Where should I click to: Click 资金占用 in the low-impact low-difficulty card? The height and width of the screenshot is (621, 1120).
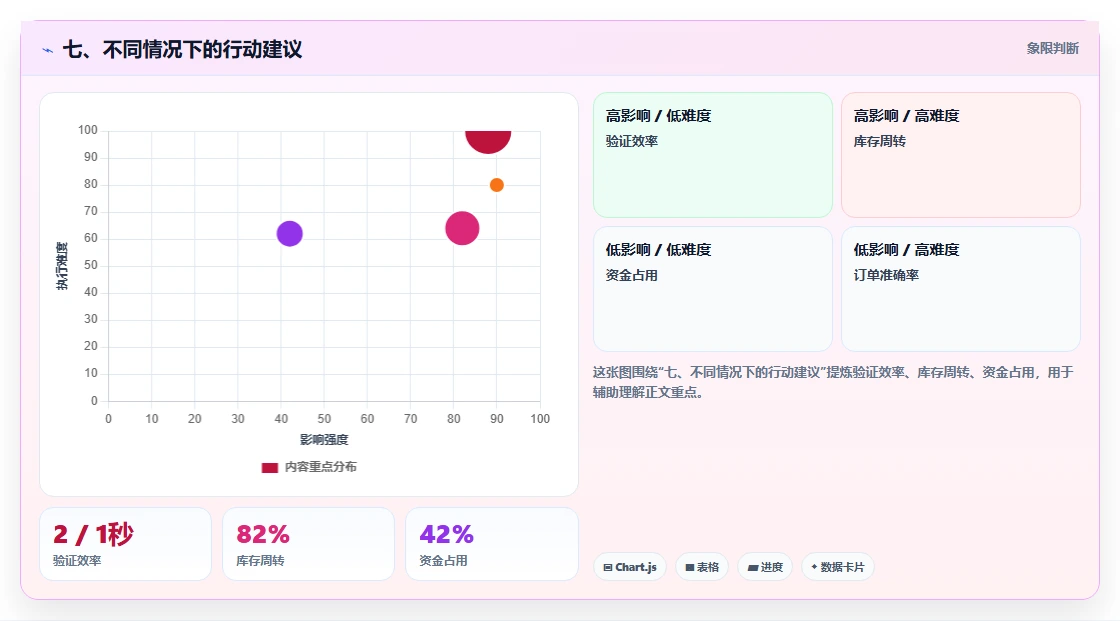click(x=631, y=275)
